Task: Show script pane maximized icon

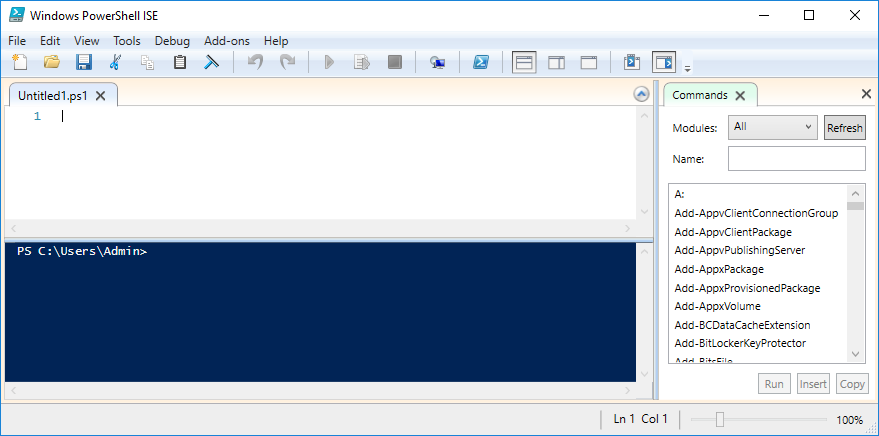Action: pyautogui.click(x=589, y=62)
